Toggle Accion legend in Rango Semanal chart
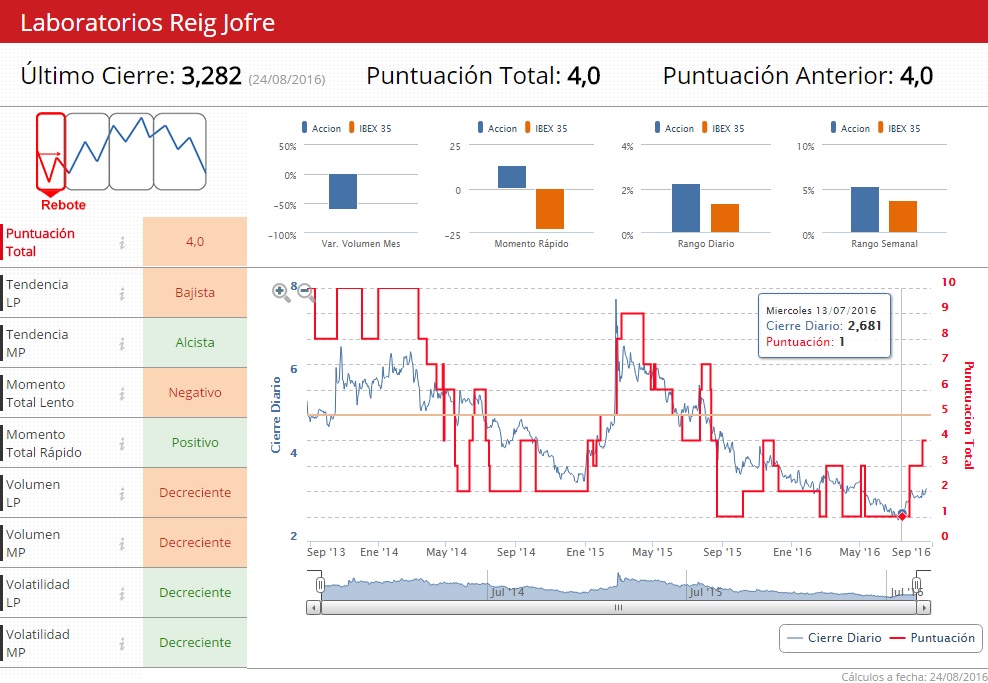Viewport: 988px width, 683px height. 850,128
